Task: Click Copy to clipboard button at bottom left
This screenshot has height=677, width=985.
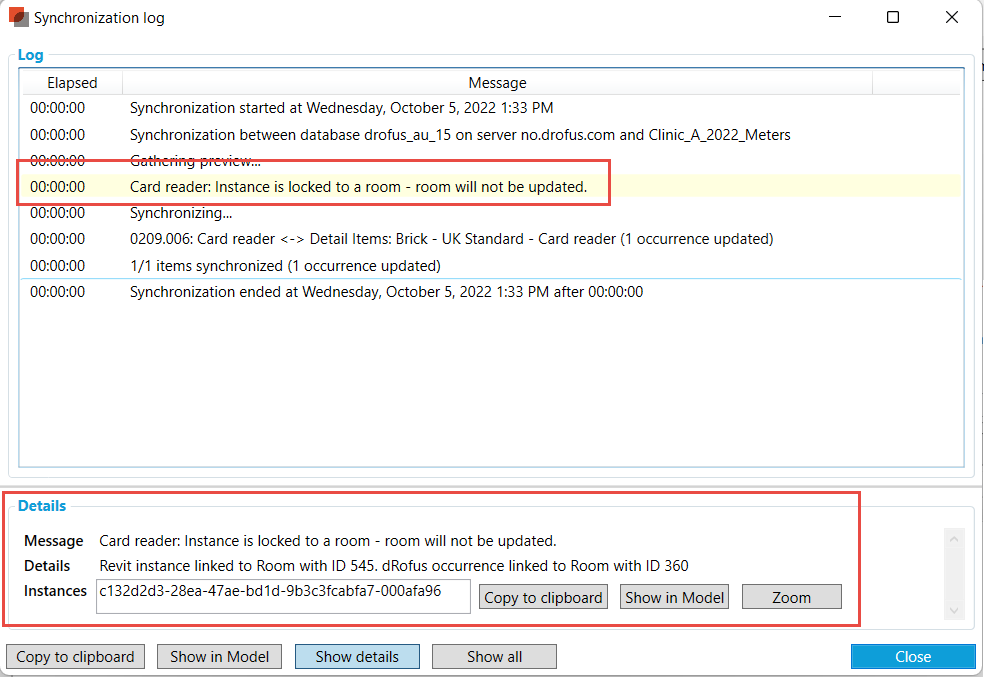Action: (x=75, y=657)
